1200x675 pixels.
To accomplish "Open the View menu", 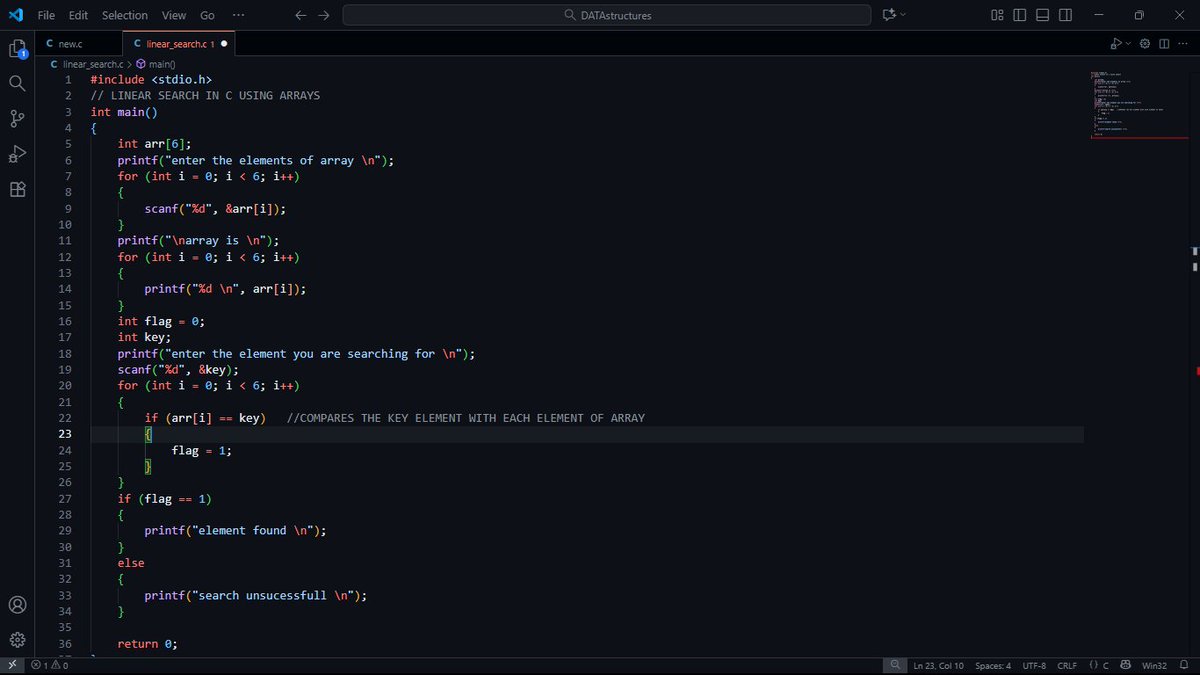I will click(174, 15).
